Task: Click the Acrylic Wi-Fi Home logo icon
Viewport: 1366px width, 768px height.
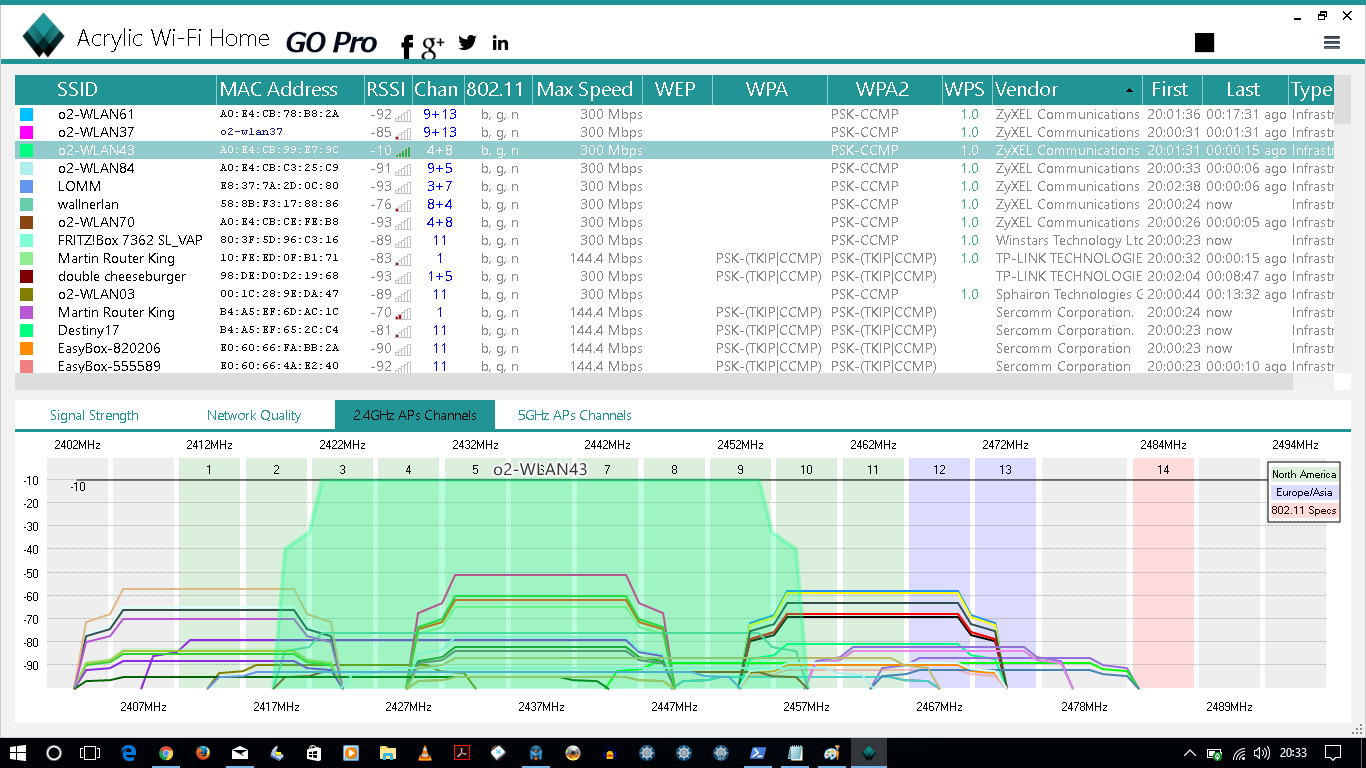Action: pyautogui.click(x=44, y=35)
